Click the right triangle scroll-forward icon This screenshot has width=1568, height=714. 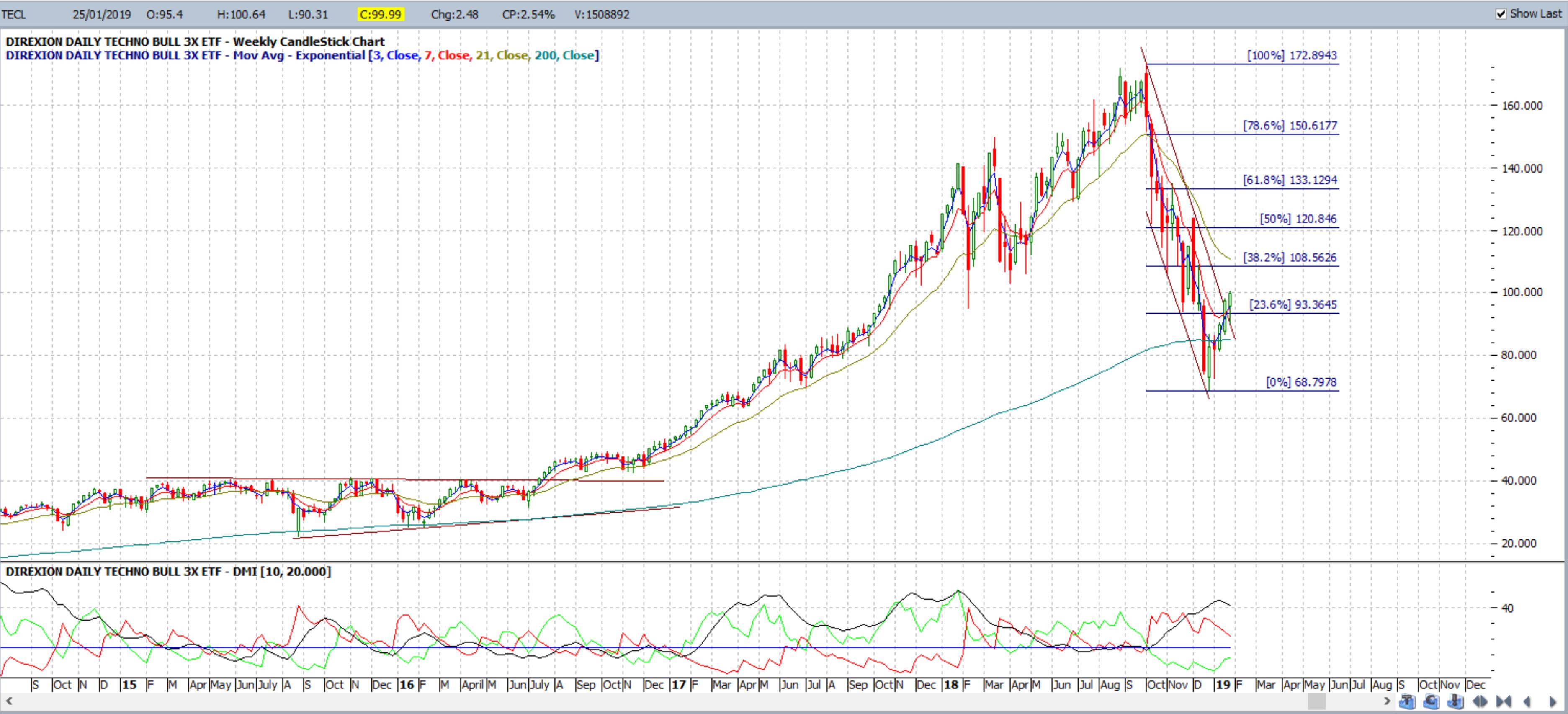tap(1553, 702)
